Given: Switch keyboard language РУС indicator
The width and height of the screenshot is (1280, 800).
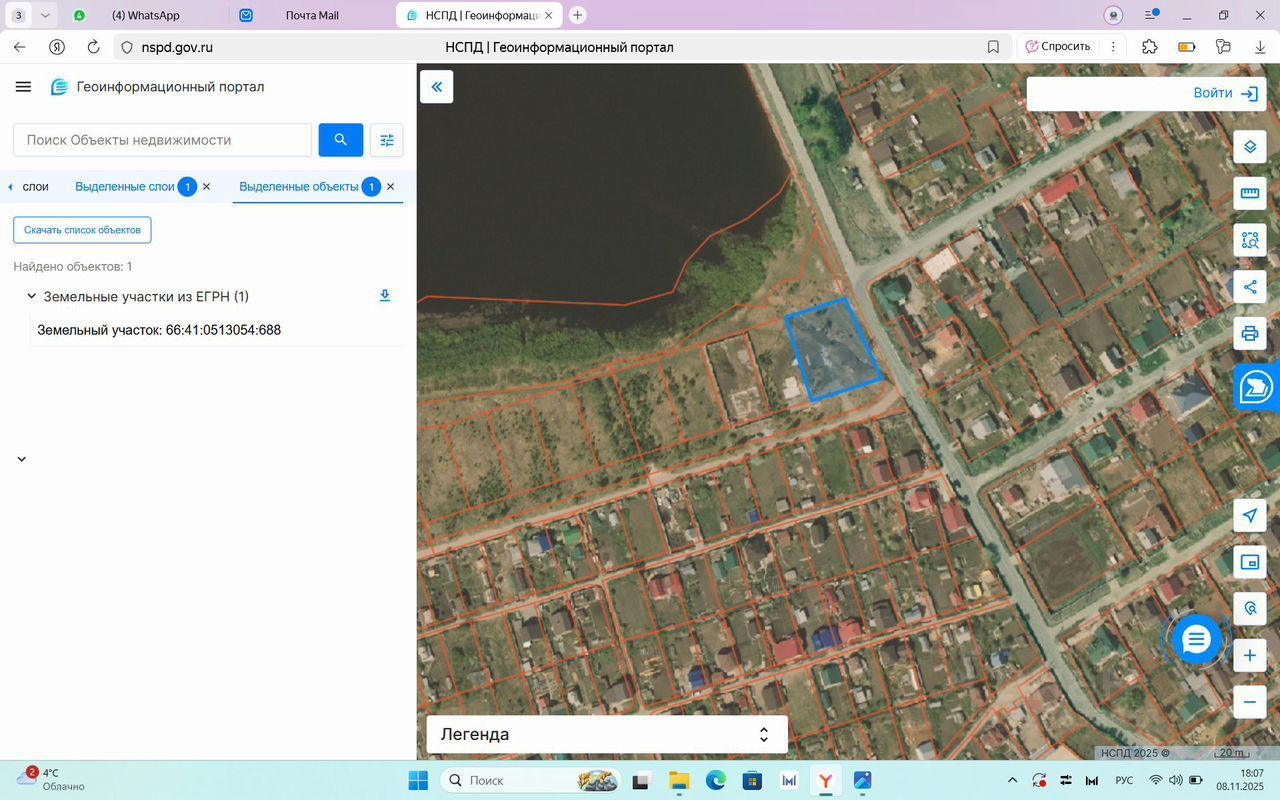Looking at the screenshot, I should [1124, 780].
